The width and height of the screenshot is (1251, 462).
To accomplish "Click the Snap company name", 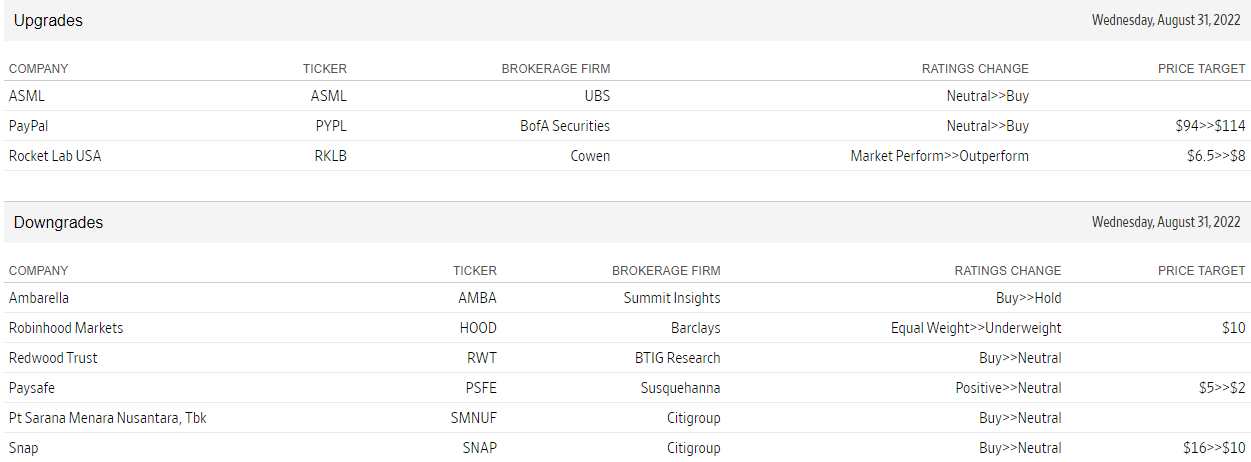I will coord(23,448).
